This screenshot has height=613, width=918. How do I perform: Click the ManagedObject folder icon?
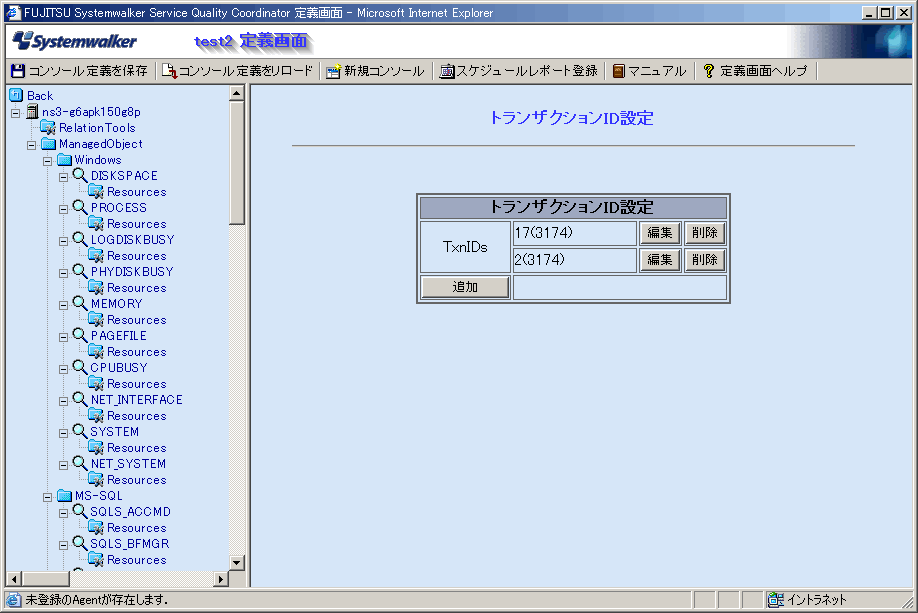[x=48, y=143]
